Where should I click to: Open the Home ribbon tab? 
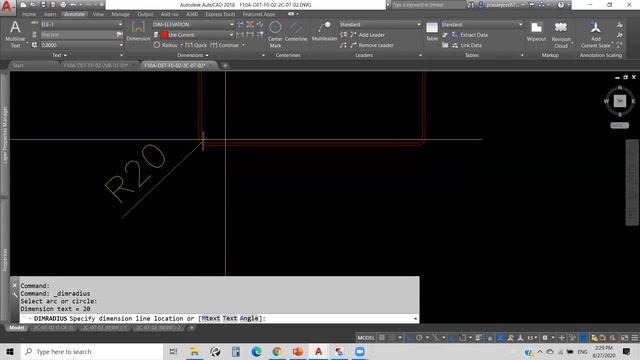(x=29, y=14)
